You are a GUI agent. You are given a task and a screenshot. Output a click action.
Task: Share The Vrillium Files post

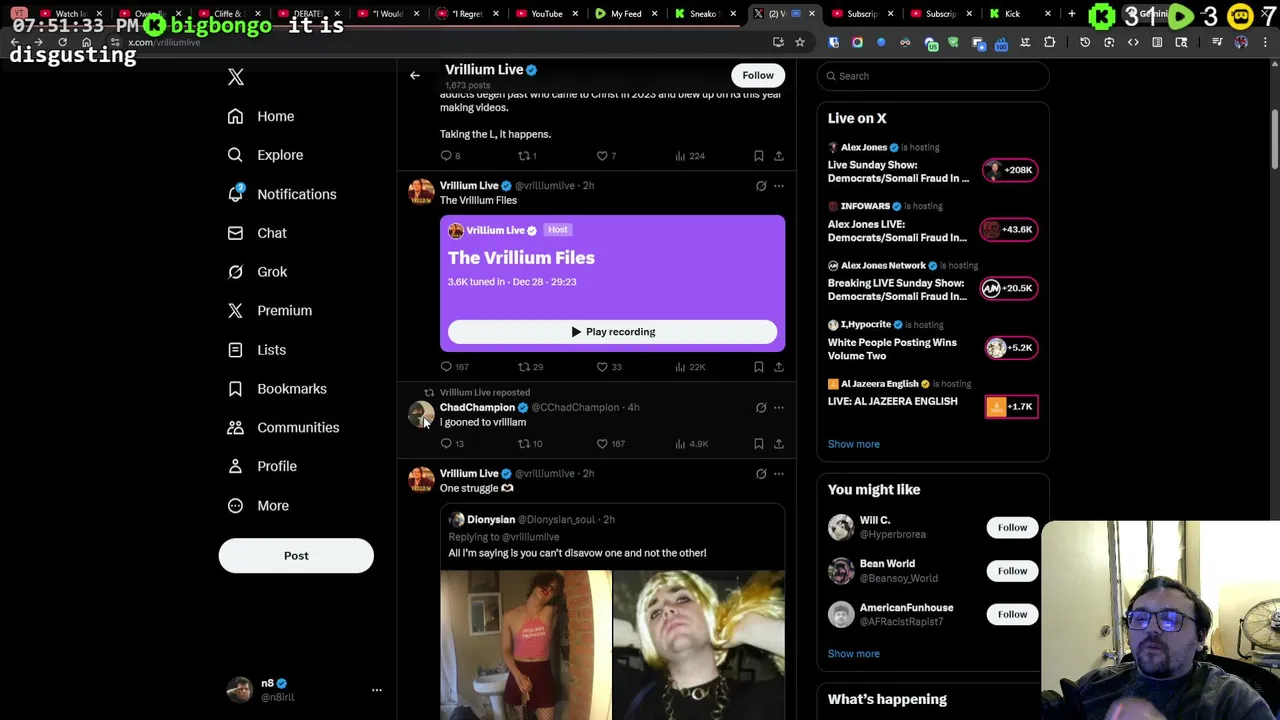(779, 367)
